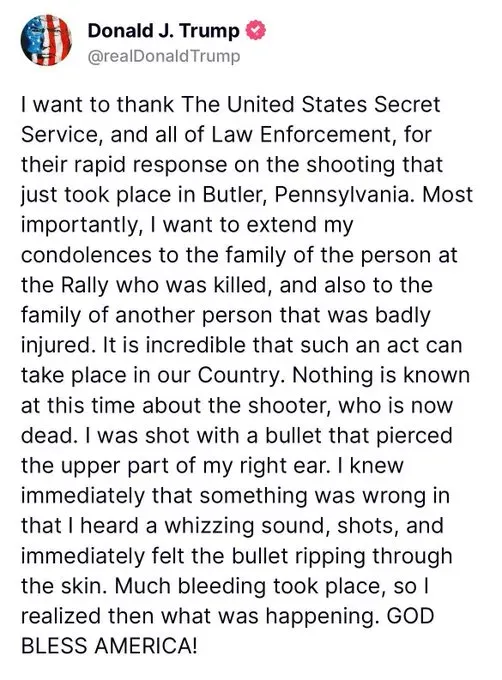Open the flag-painted profile avatar
Image resolution: width=502 pixels, height=680 pixels.
click(x=46, y=40)
